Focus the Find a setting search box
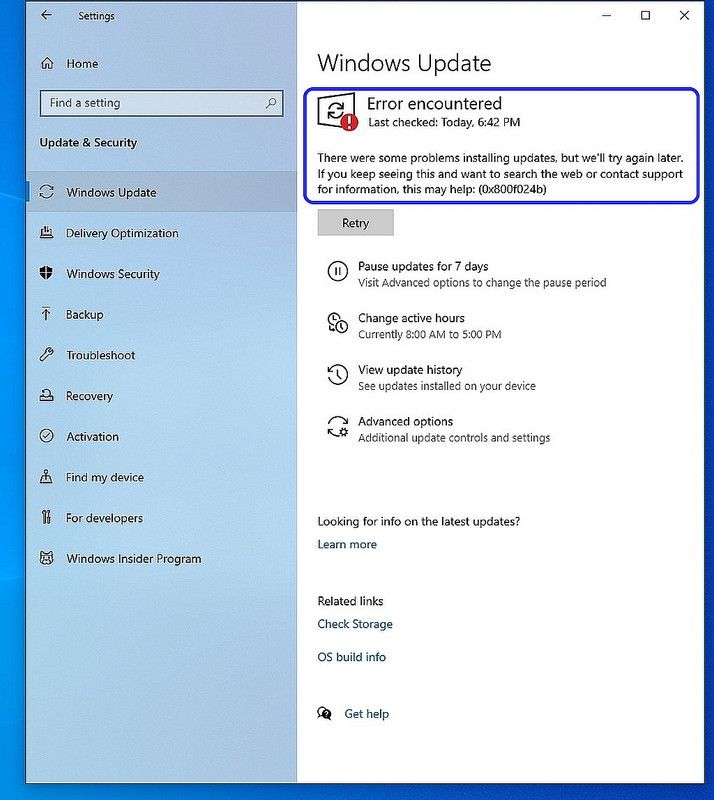This screenshot has height=800, width=714. (161, 103)
